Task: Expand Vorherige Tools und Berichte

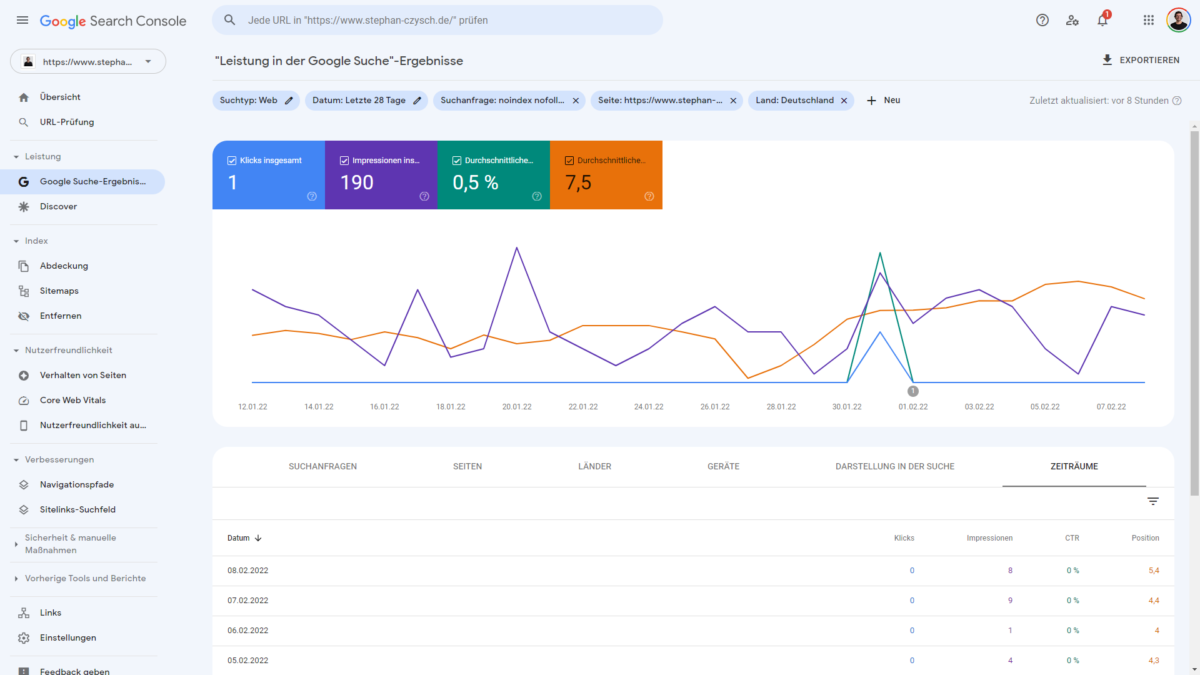Action: [x=16, y=579]
